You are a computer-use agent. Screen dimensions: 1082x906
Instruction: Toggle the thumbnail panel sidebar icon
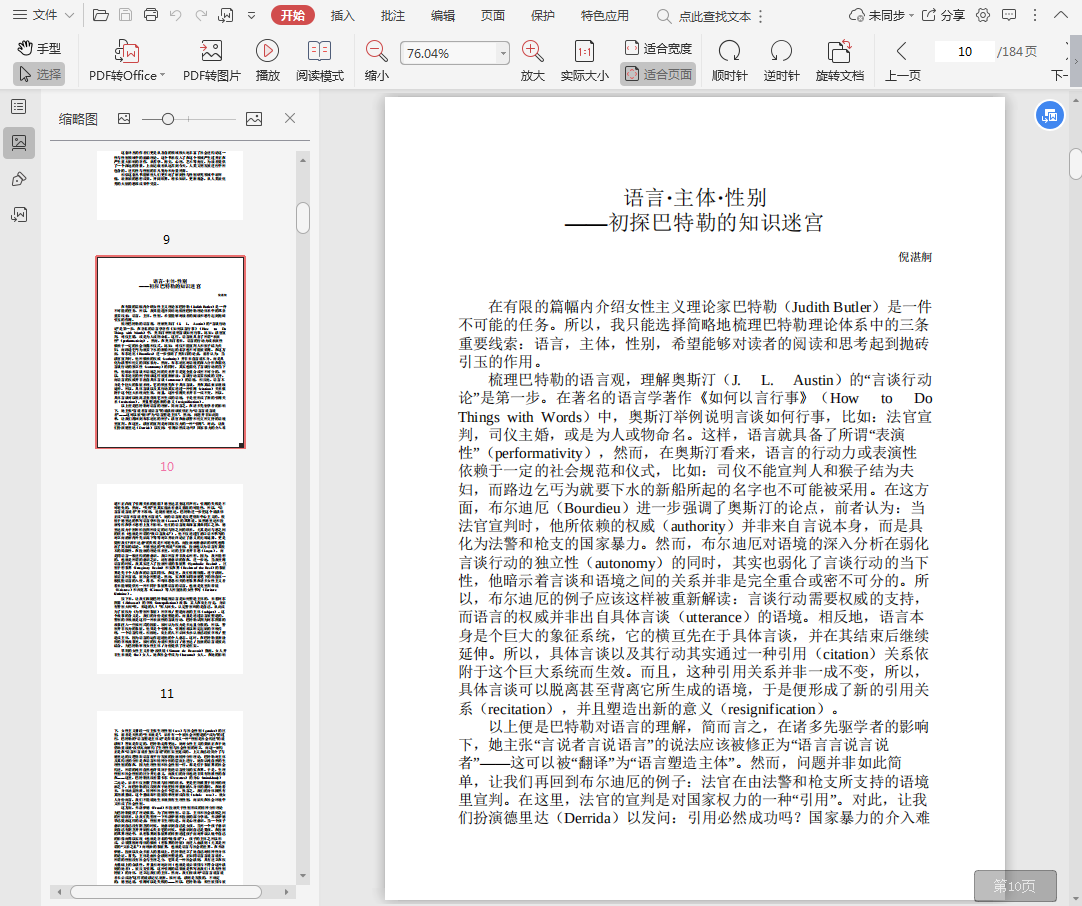pos(19,143)
